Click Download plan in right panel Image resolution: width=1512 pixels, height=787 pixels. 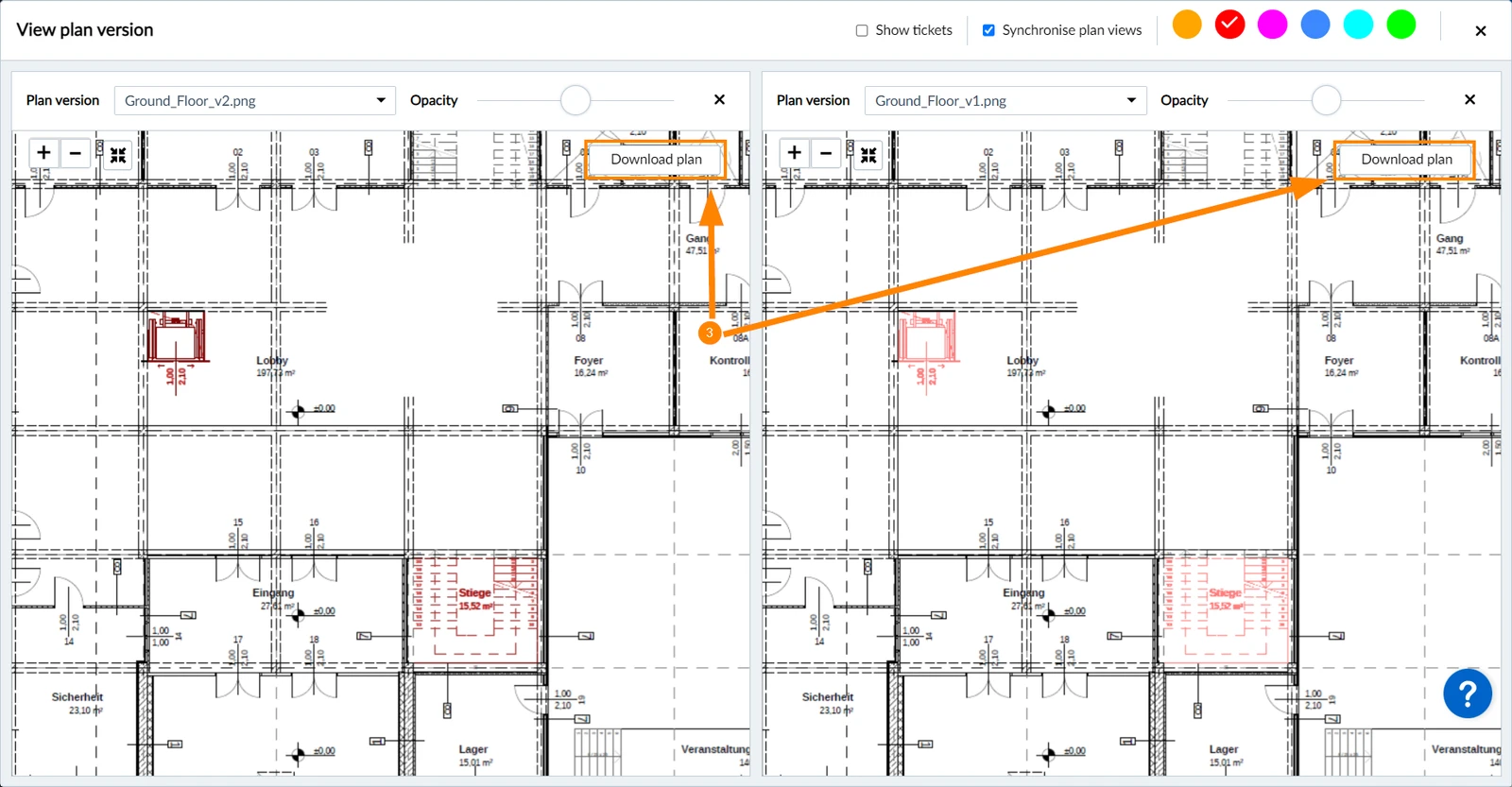(1406, 159)
